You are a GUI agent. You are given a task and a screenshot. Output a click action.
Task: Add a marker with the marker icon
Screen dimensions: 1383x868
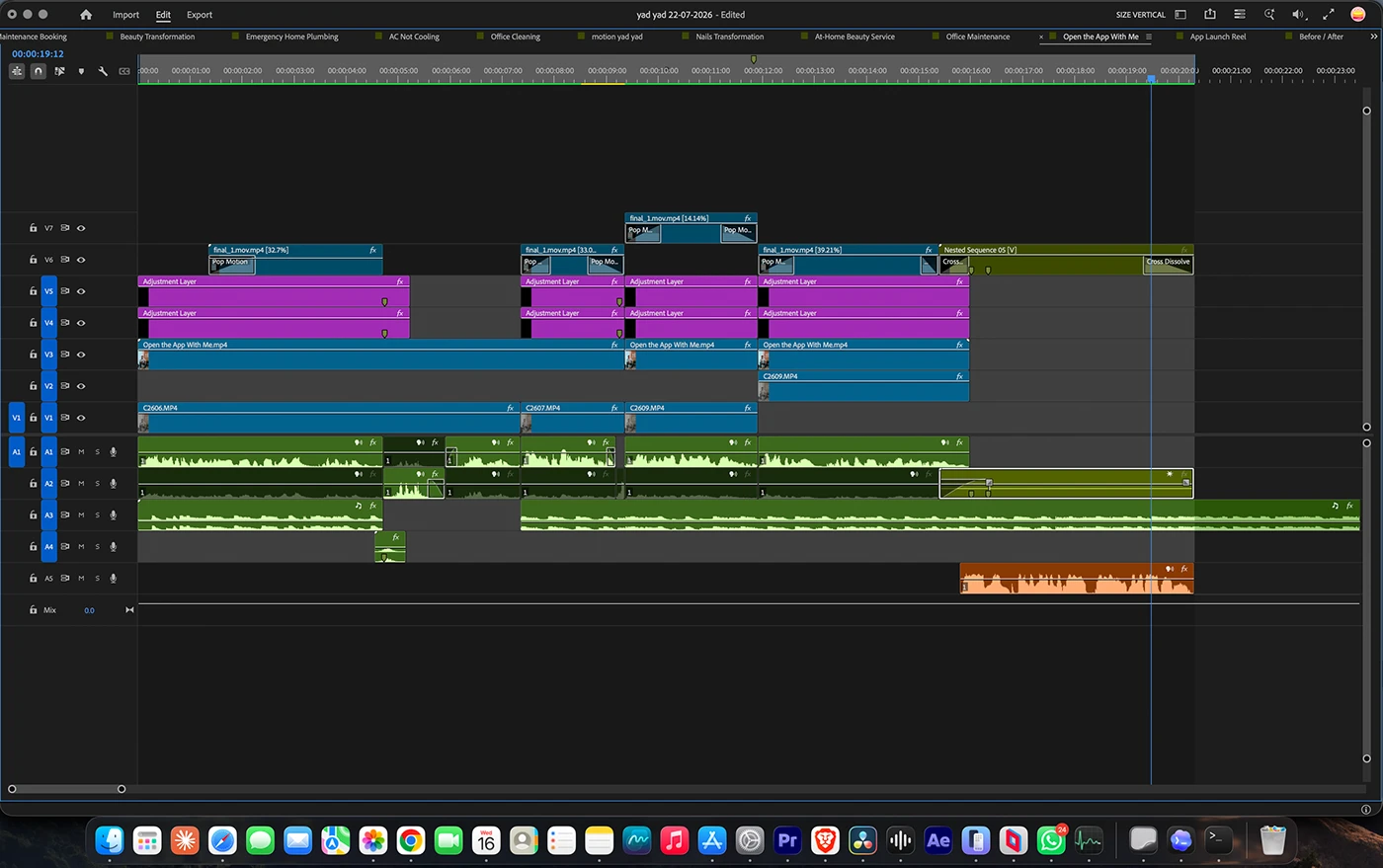81,71
